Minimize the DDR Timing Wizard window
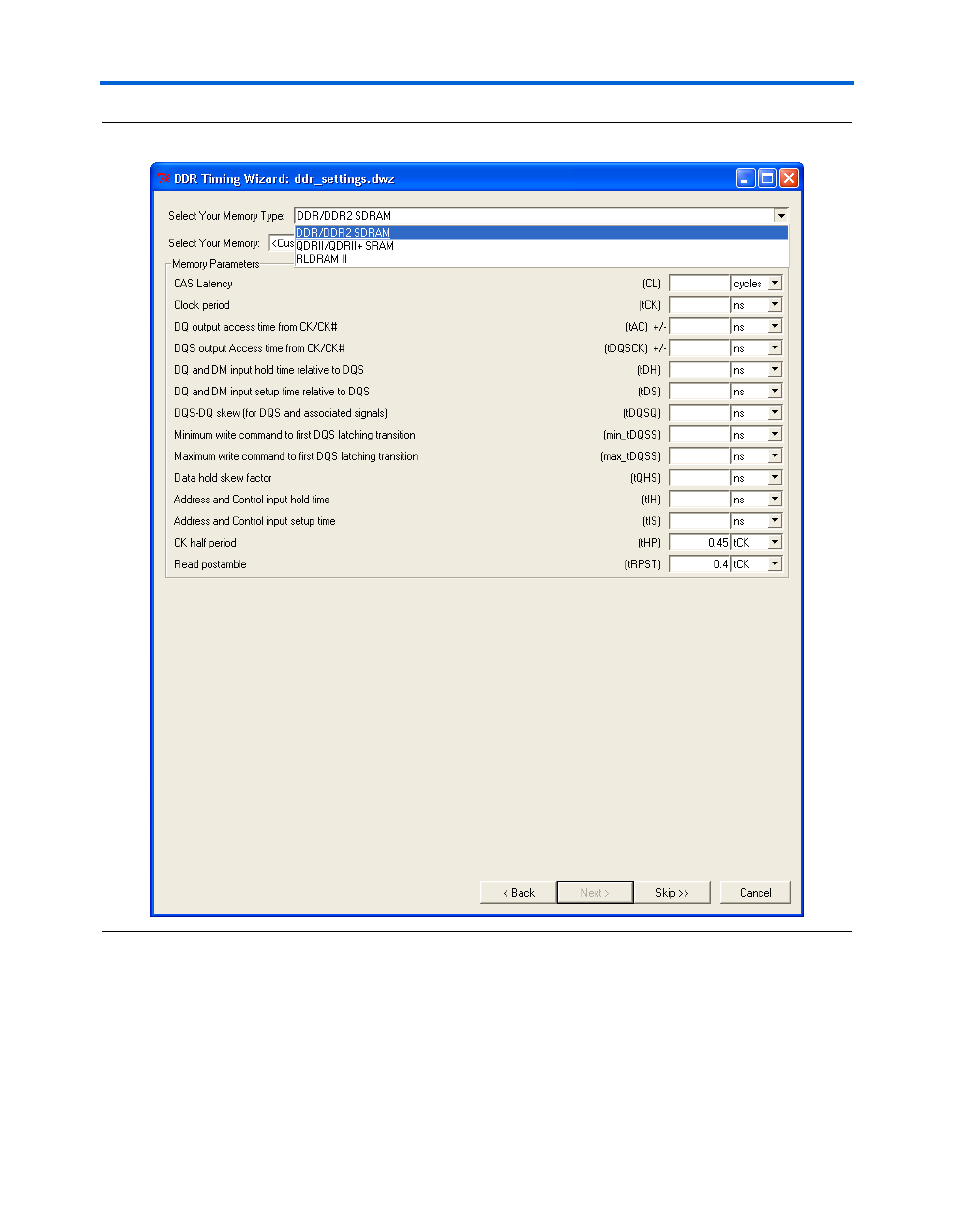Image resolution: width=954 pixels, height=1227 pixels. click(746, 179)
